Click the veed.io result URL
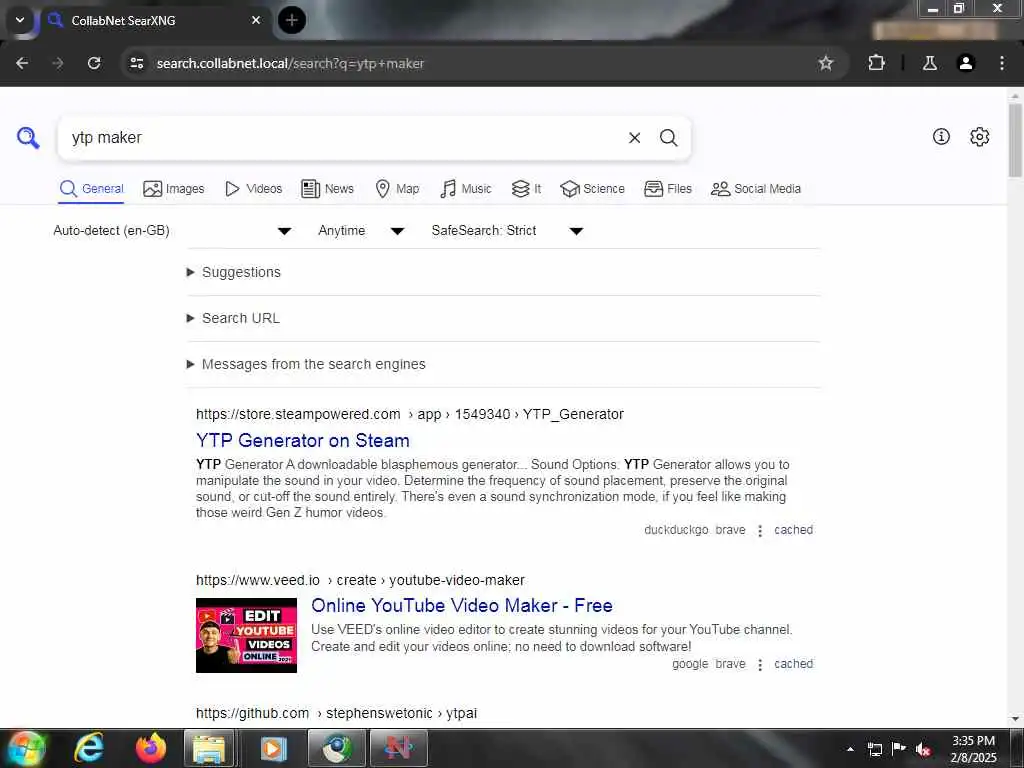The image size is (1024, 768). [x=360, y=580]
